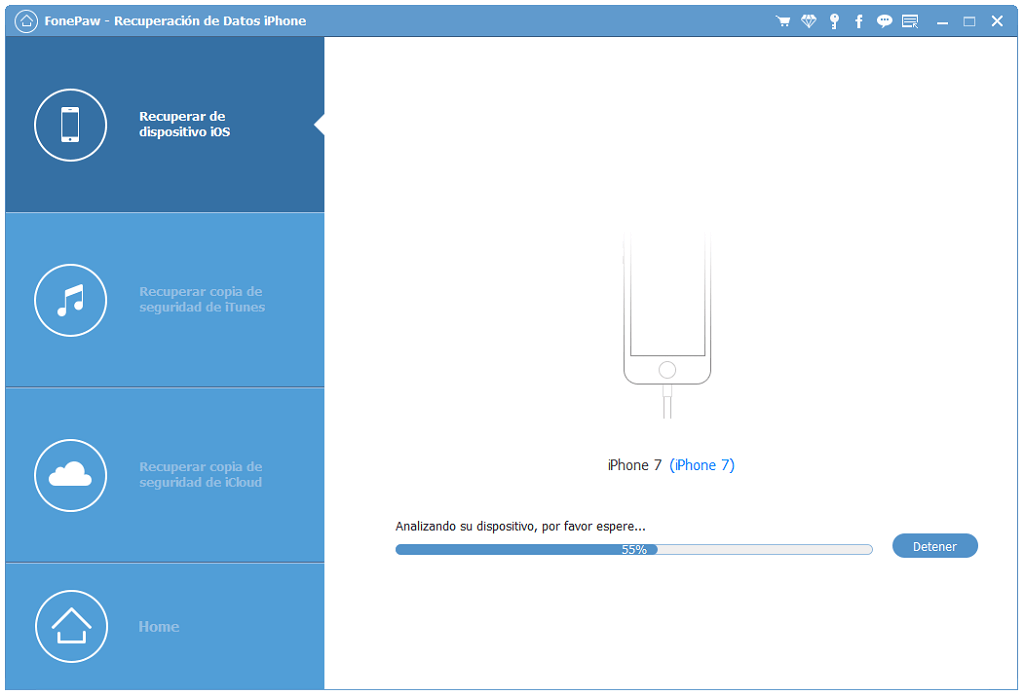Maximize the FonePaw window
1024x696 pixels.
point(969,22)
